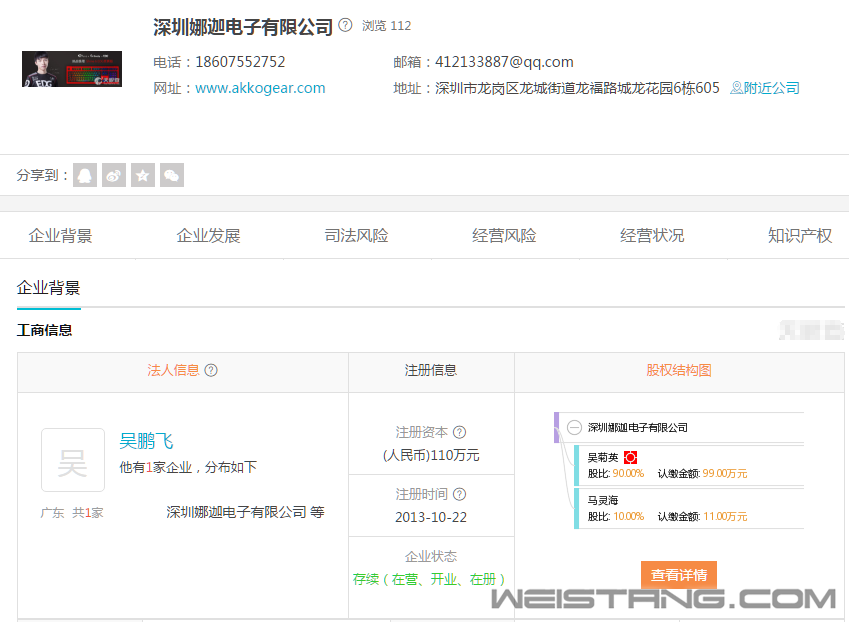Viewport: 849px width, 622px height.
Task: Open the 股权结构图 header link
Action: [x=679, y=370]
